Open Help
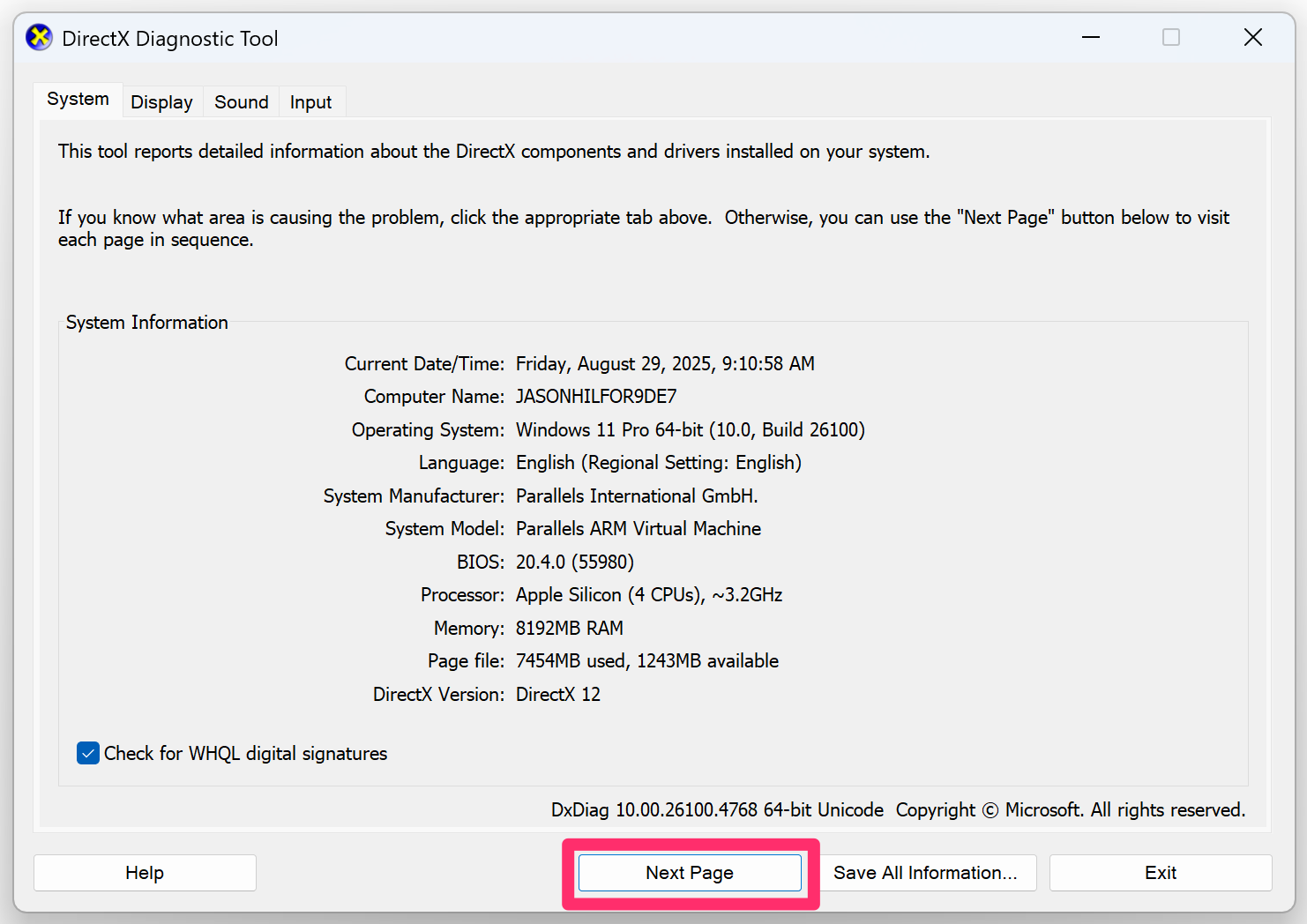This screenshot has width=1307, height=924. tap(145, 872)
